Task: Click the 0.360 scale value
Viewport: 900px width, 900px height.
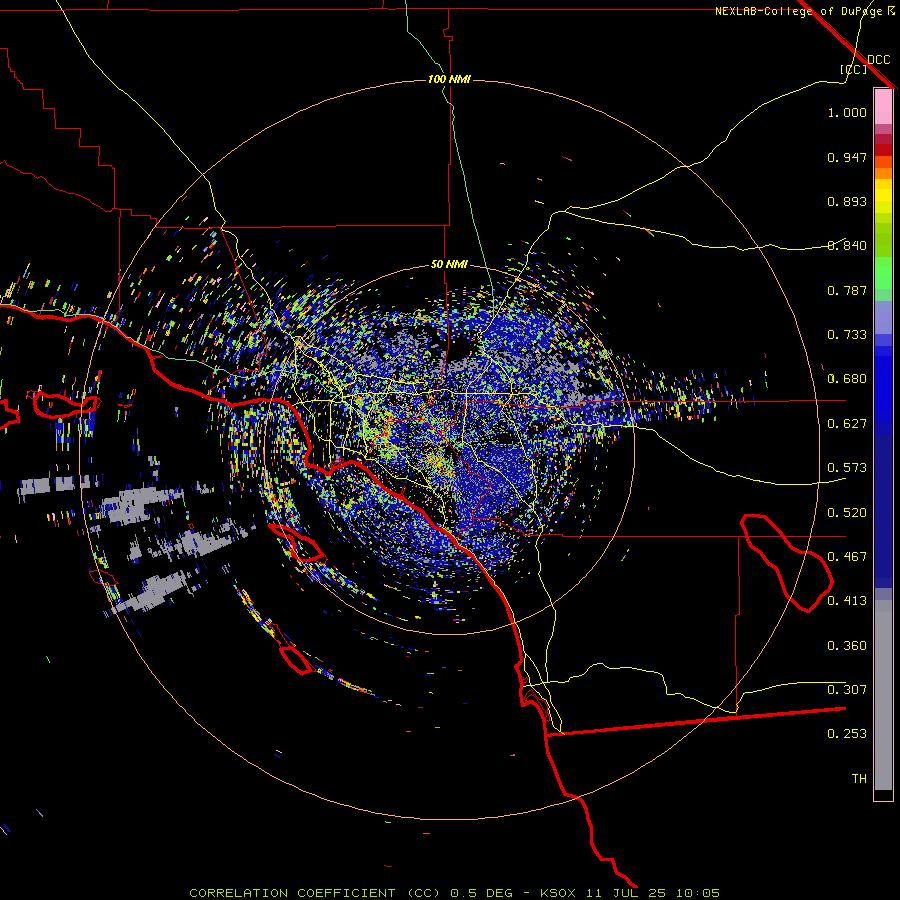Action: 847,646
